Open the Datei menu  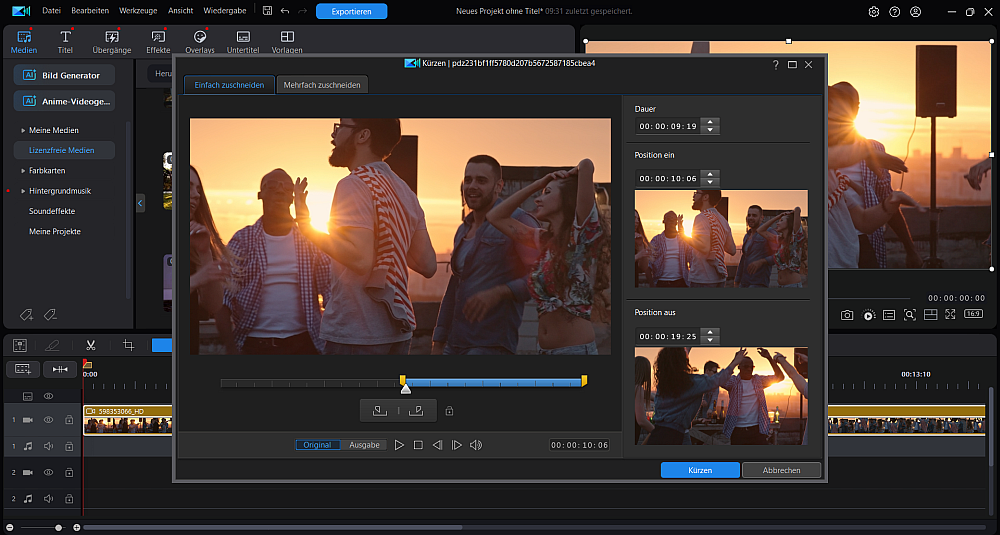pyautogui.click(x=52, y=11)
